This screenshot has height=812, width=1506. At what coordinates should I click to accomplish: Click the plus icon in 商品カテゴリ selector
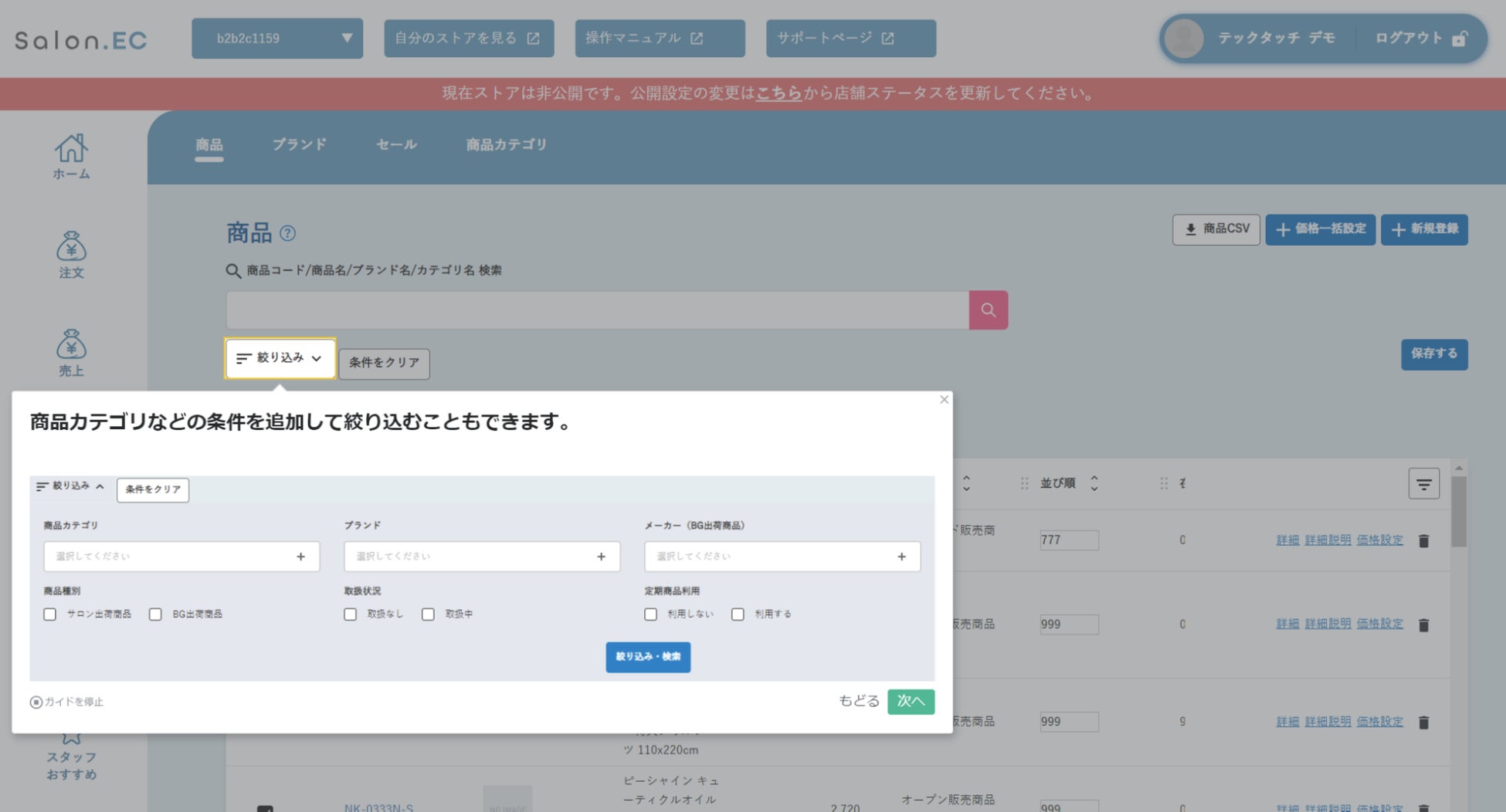301,557
